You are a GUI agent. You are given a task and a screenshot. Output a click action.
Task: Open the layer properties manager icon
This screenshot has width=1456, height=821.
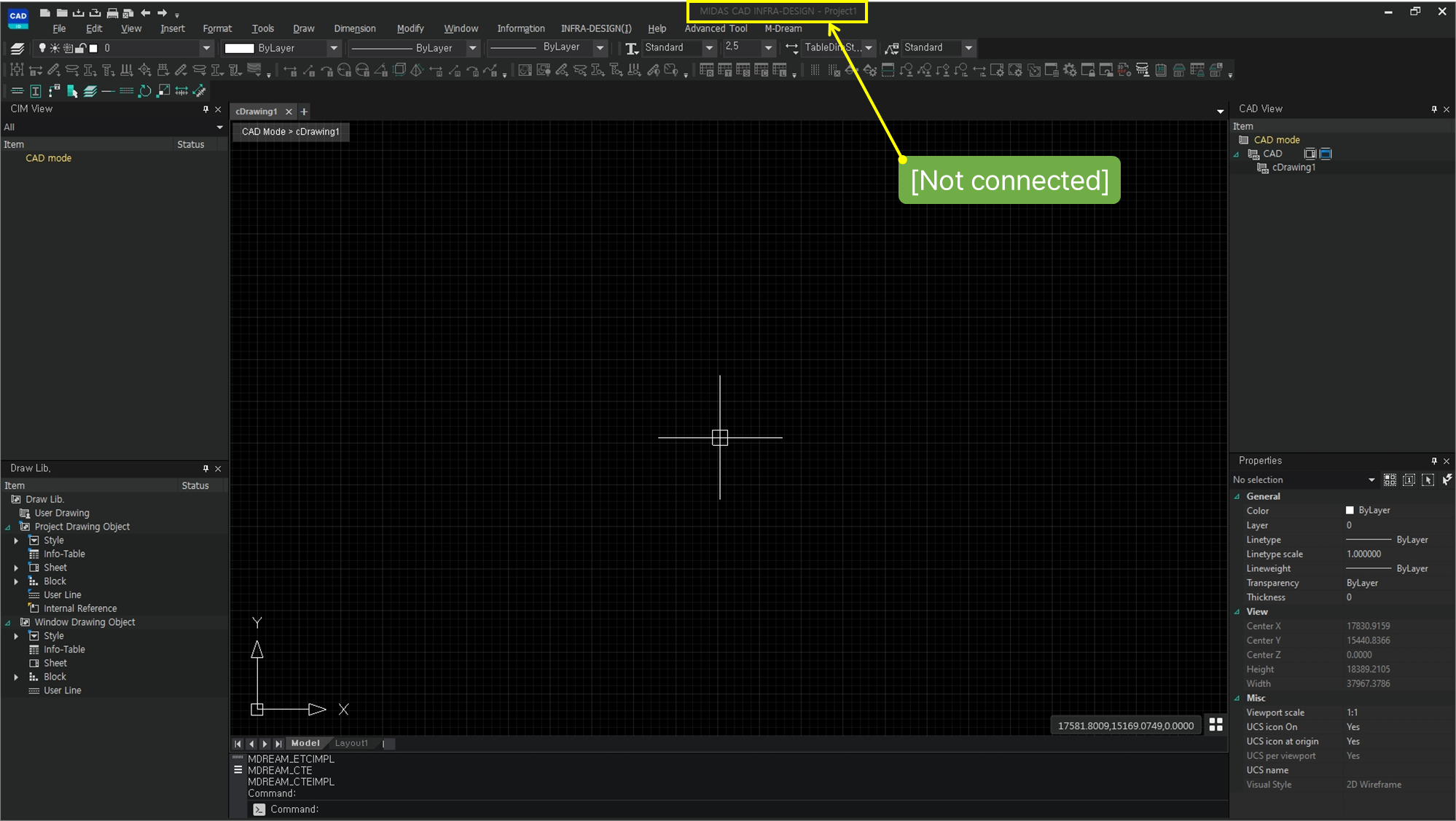click(x=17, y=48)
